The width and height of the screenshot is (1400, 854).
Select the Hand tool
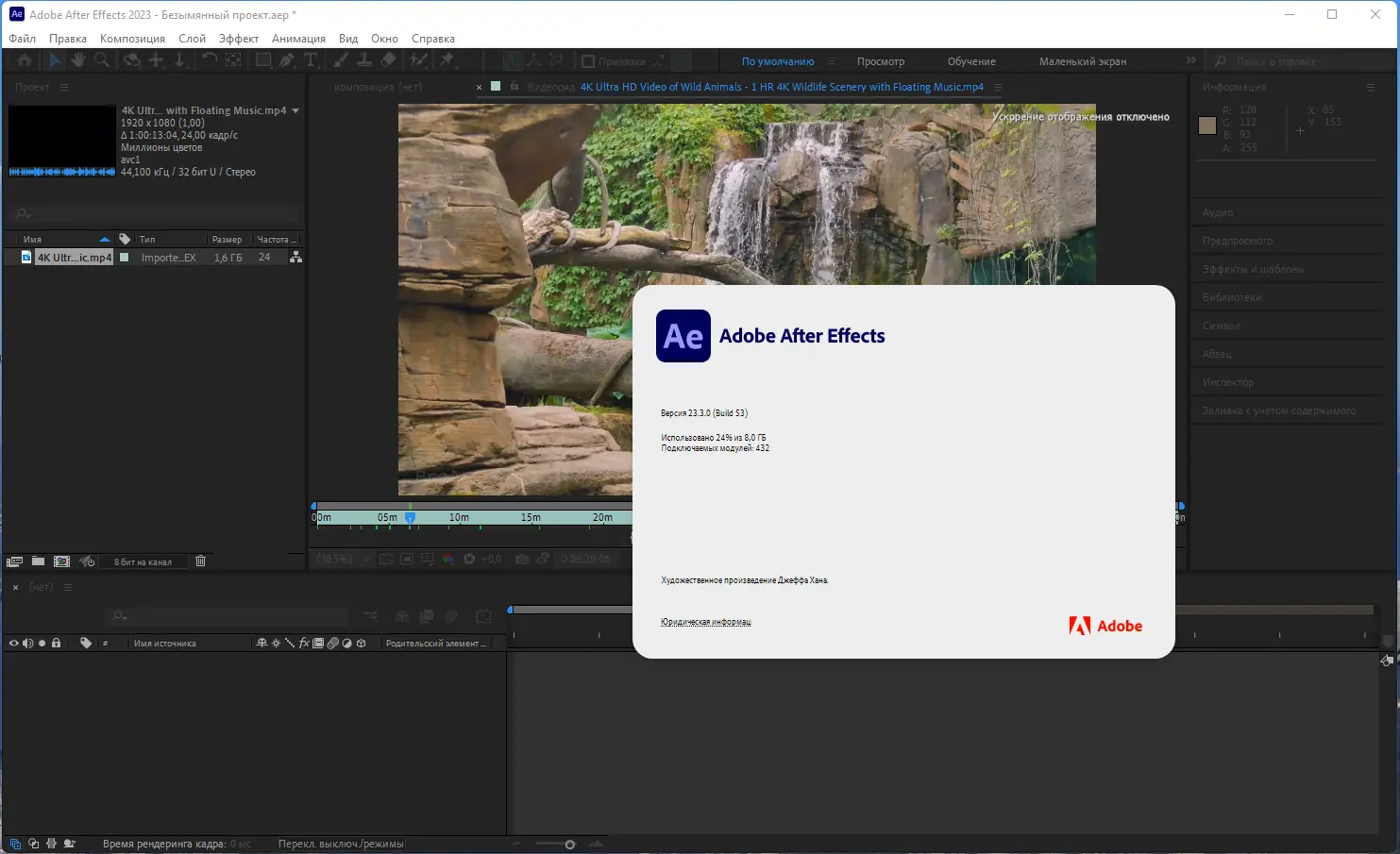coord(78,60)
